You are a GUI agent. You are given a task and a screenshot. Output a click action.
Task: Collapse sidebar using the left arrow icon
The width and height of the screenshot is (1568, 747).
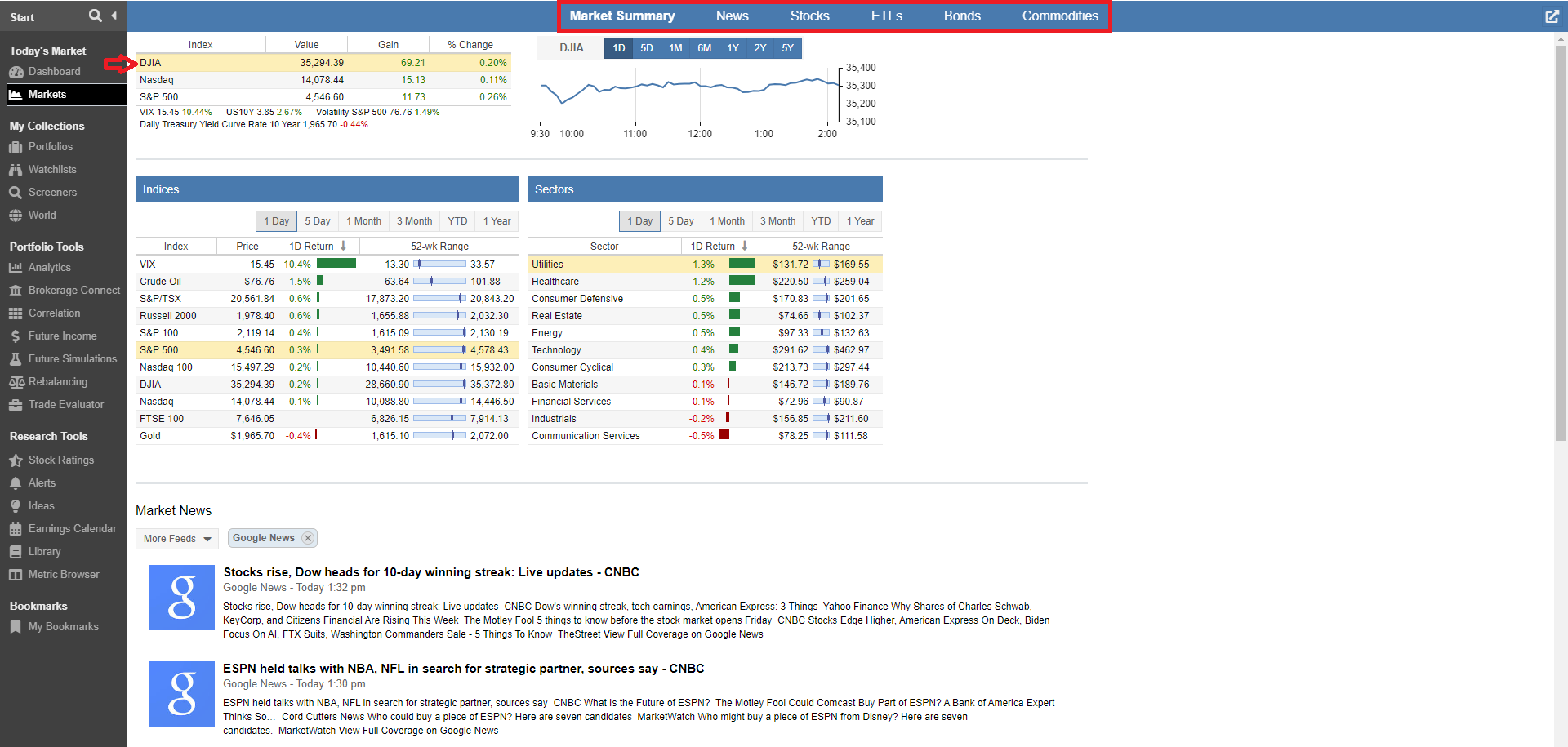coord(114,16)
